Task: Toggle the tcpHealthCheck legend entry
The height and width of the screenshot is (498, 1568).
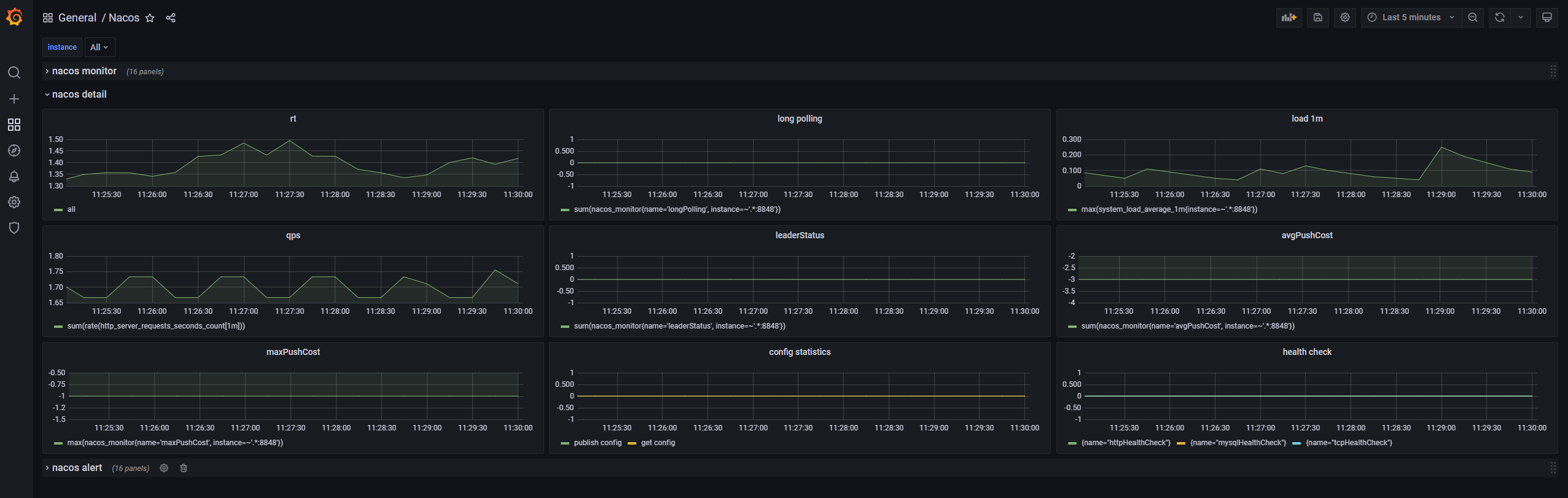Action: coord(1349,443)
